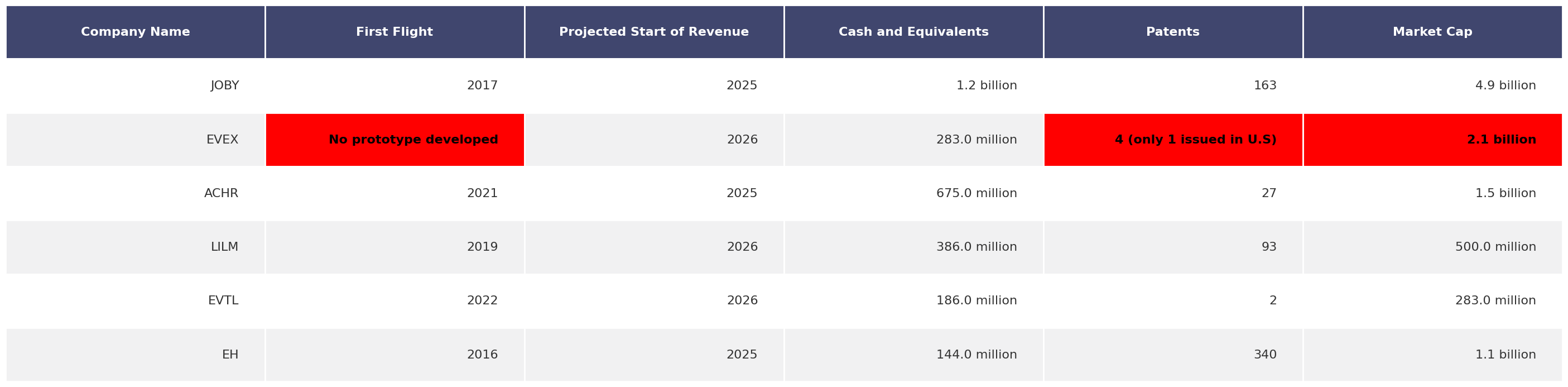Click the EH company cell

click(135, 355)
